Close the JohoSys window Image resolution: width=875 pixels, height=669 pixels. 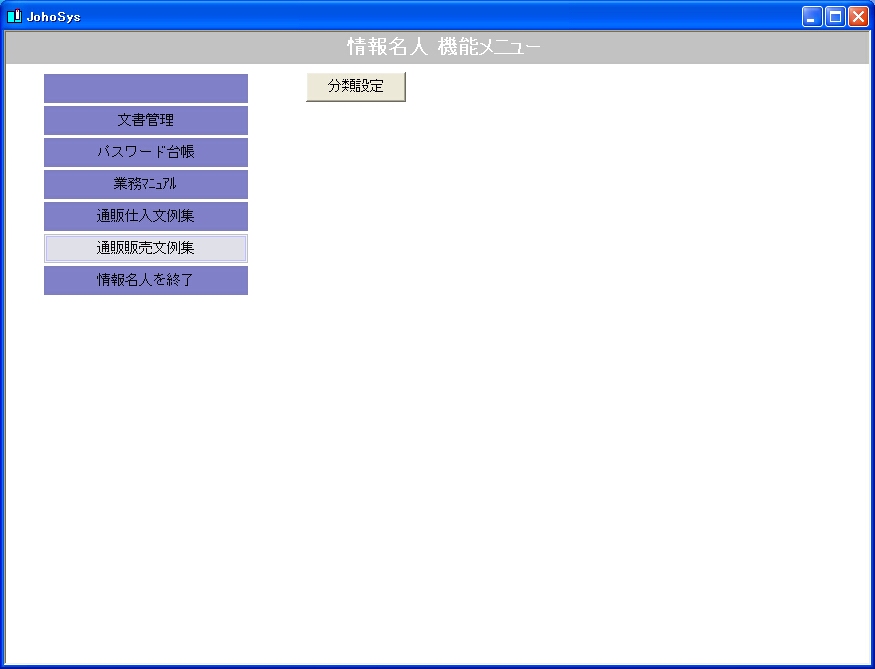(858, 17)
